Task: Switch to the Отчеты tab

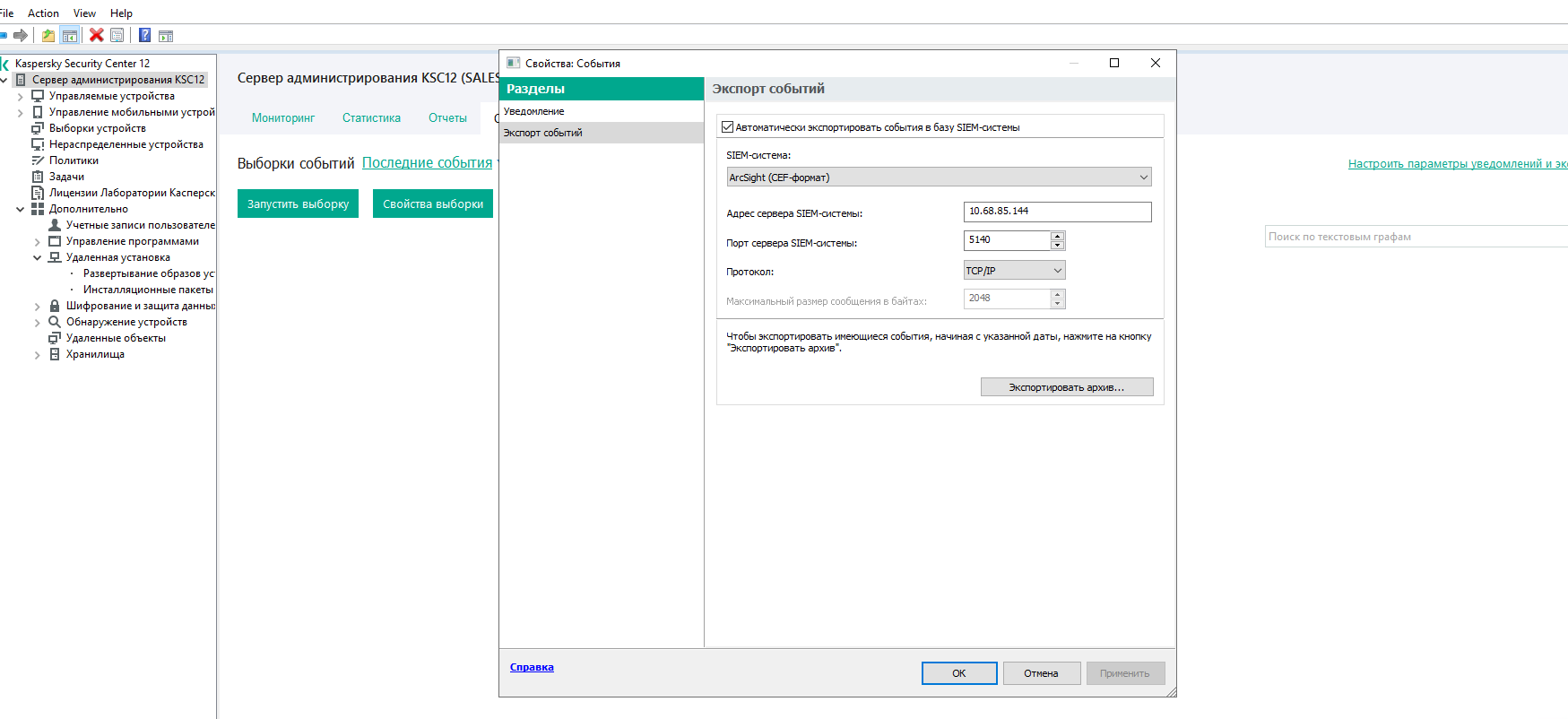Action: coord(447,118)
